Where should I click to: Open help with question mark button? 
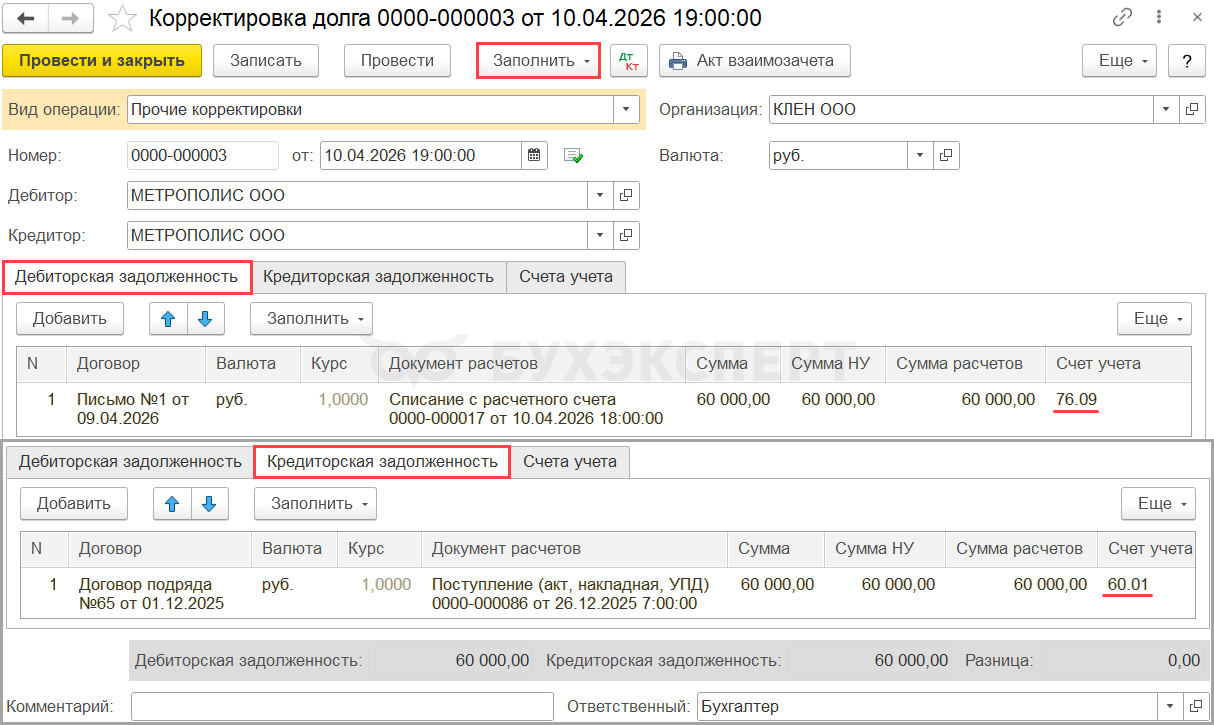1186,61
